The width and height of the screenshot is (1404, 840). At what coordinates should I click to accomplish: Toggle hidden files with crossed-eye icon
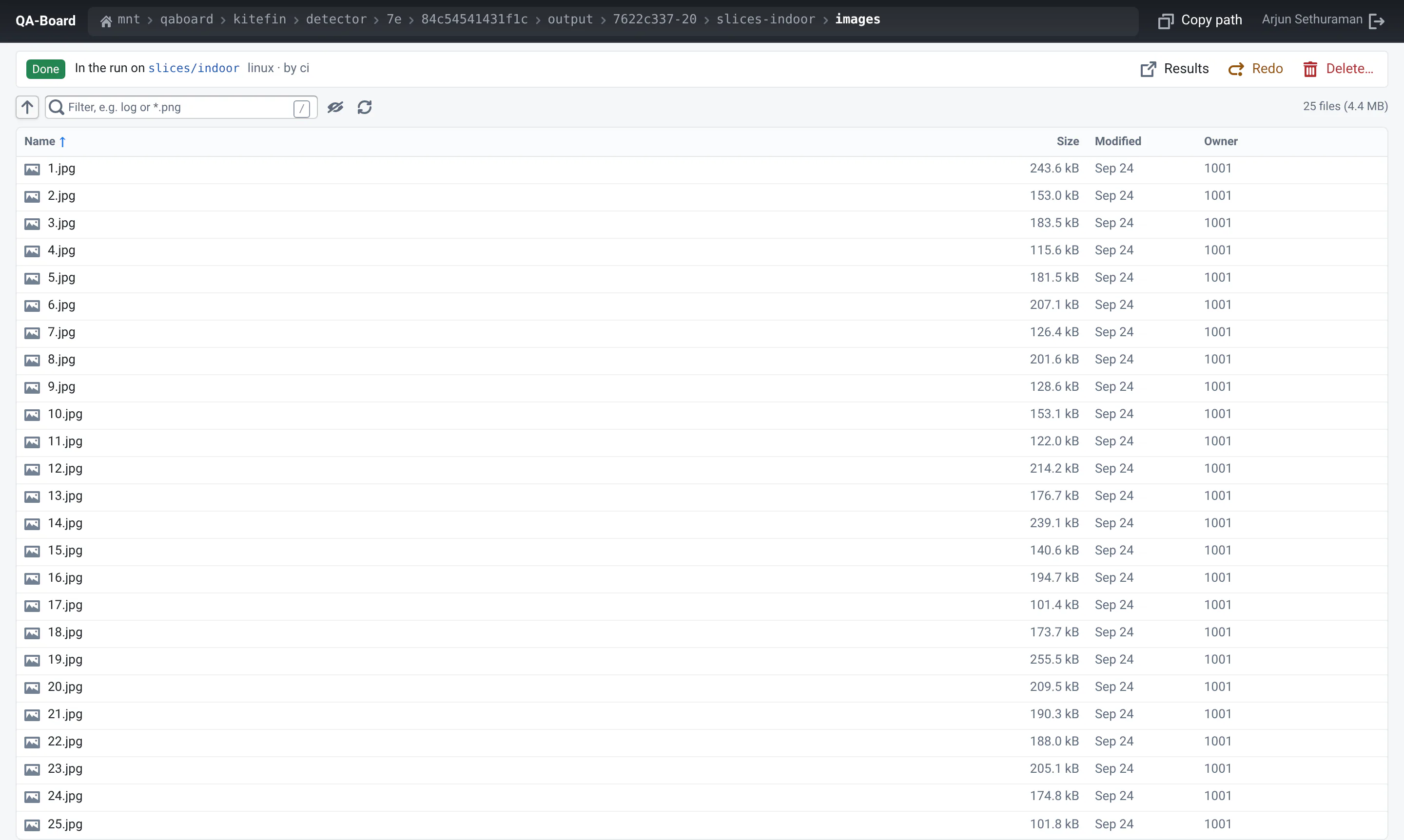[x=335, y=107]
